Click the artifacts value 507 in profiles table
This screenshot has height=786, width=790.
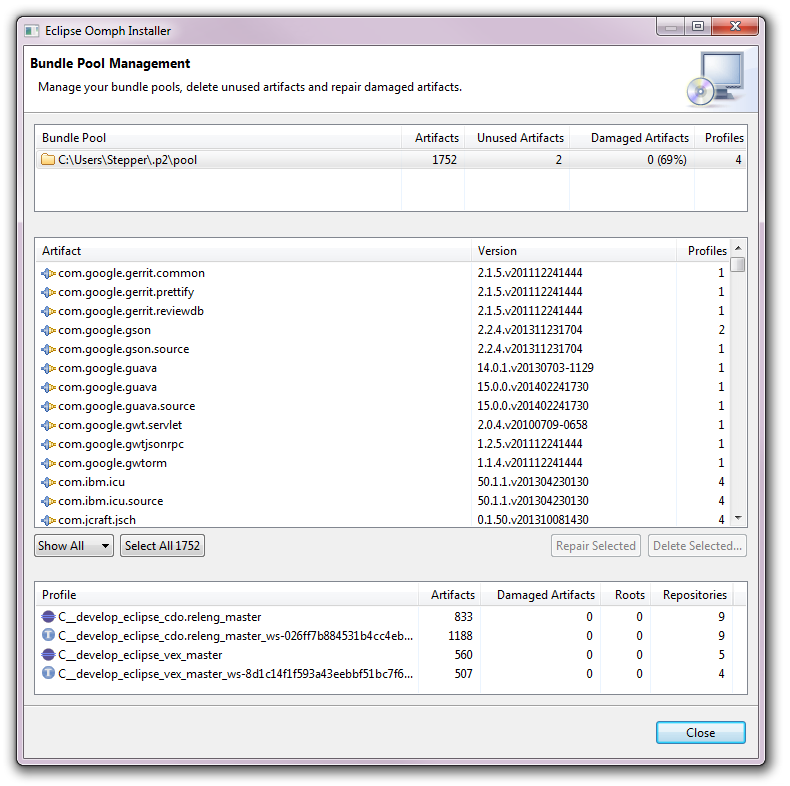pos(463,674)
